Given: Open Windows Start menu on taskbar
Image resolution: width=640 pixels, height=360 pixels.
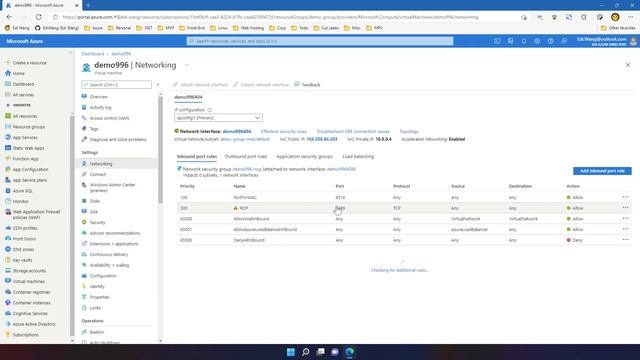Looking at the screenshot, I should (291, 352).
